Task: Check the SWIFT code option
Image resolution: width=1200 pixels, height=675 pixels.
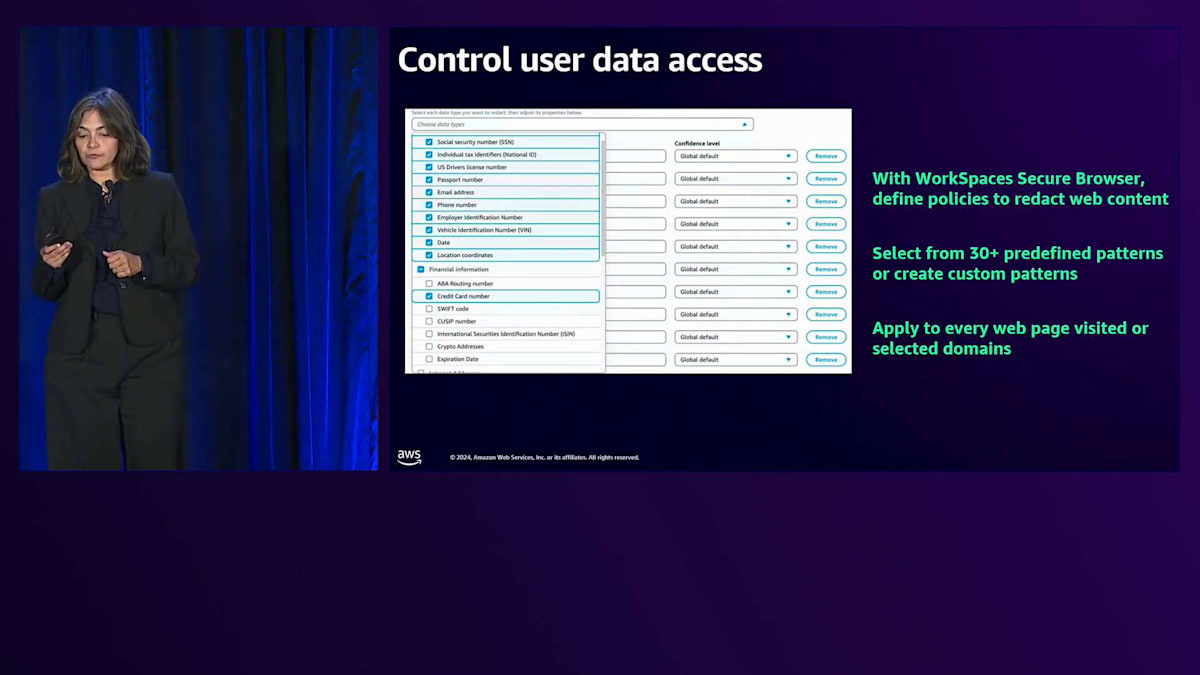Action: click(429, 309)
